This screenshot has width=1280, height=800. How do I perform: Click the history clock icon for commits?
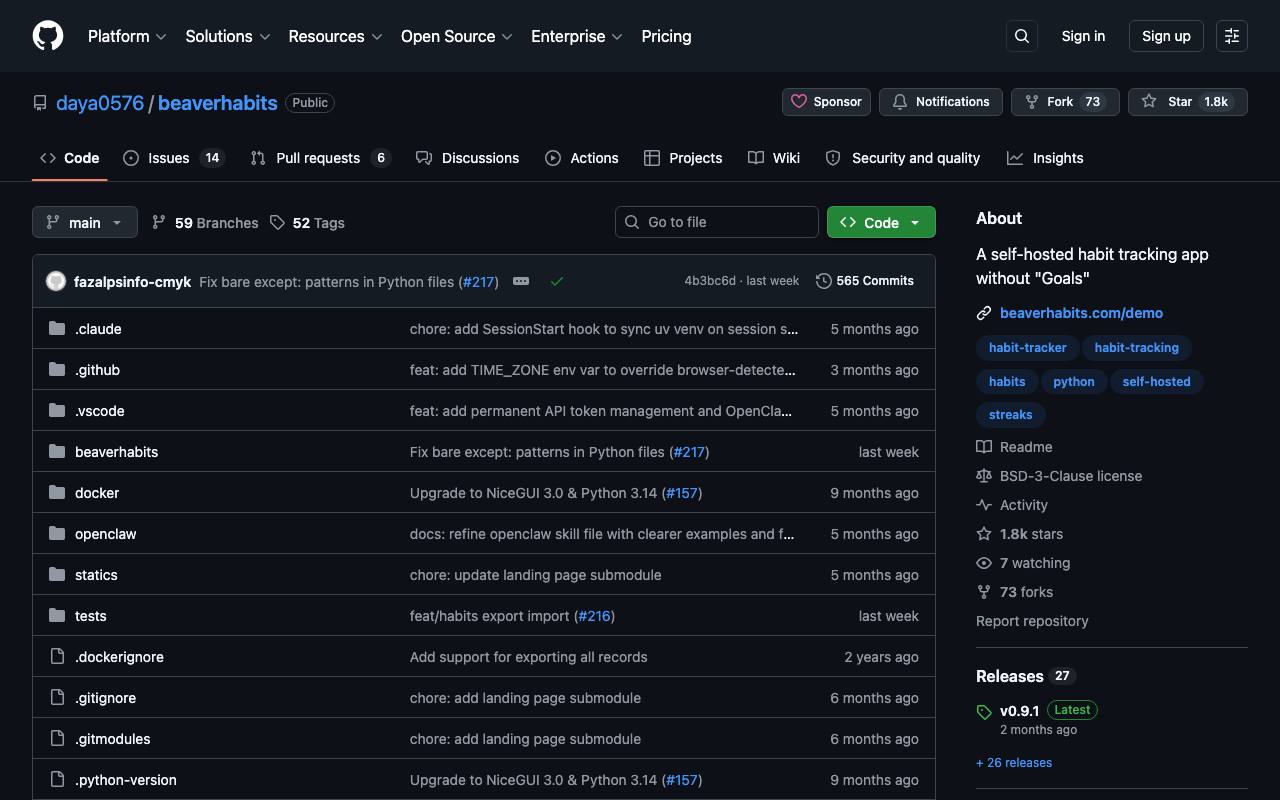(x=824, y=281)
